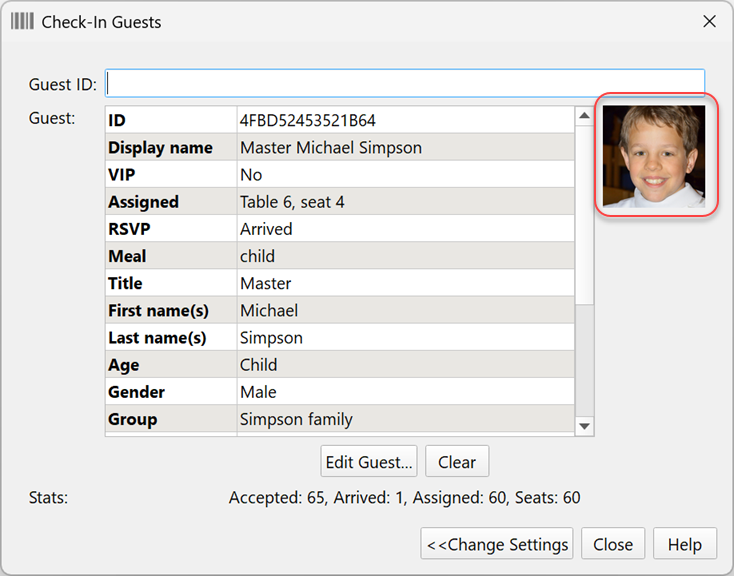Click the 'Meal' row header
This screenshot has height=576, width=734.
tap(171, 256)
